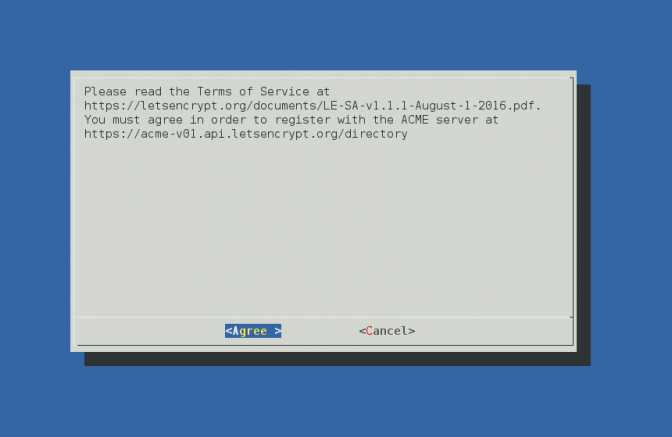Click the separator line above the buttons

(324, 317)
